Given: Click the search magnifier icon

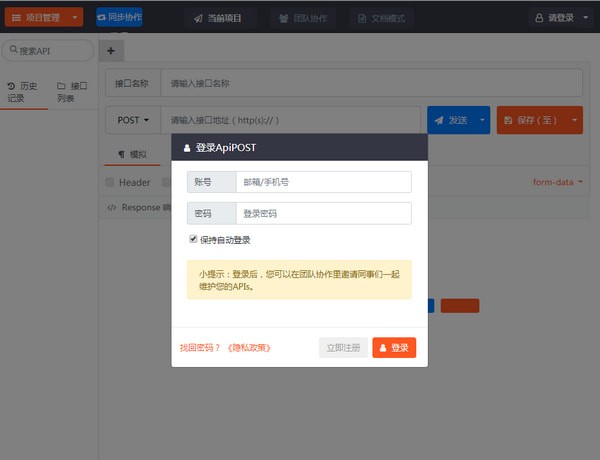Looking at the screenshot, I should point(13,49).
